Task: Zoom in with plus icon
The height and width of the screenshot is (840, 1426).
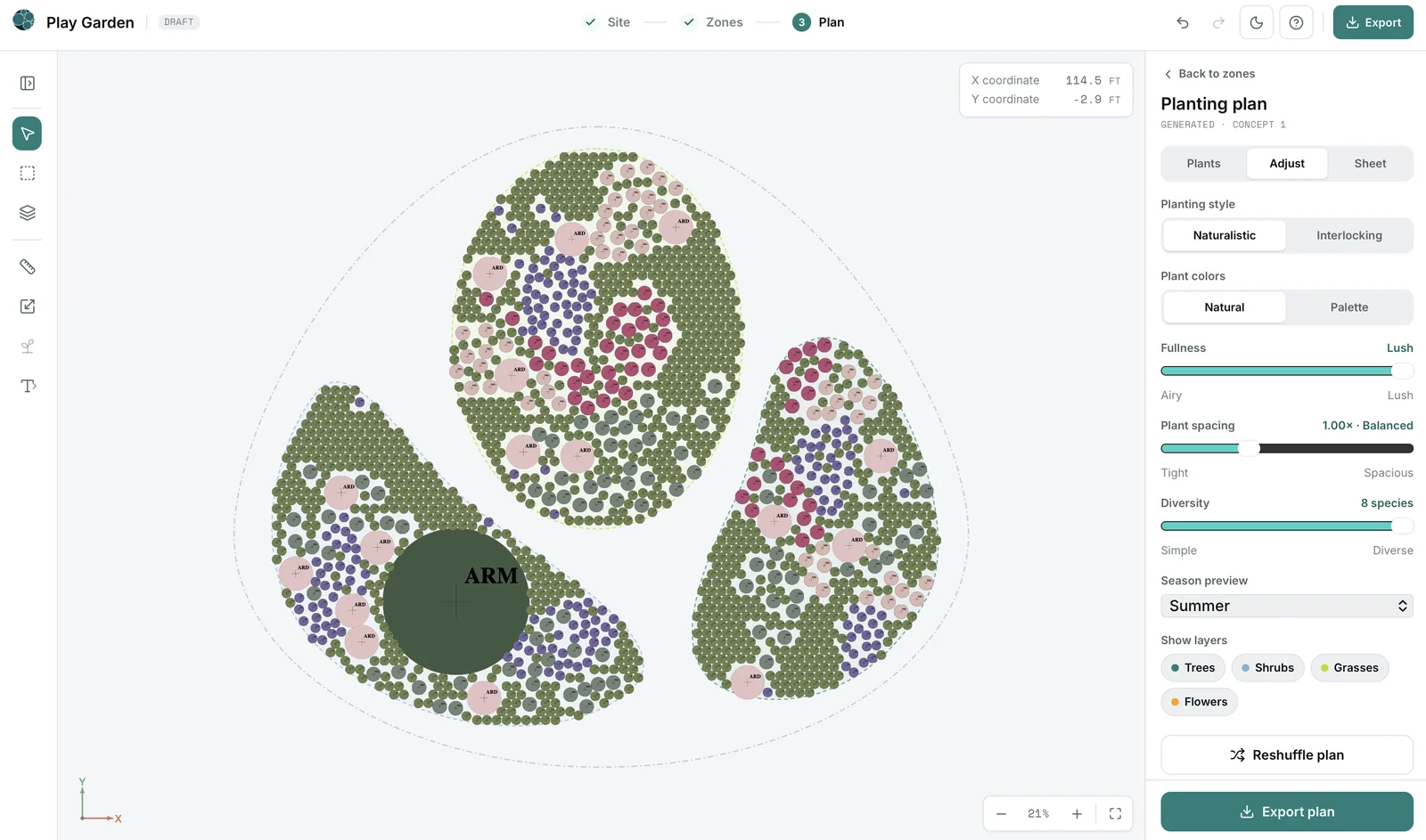Action: [x=1077, y=814]
